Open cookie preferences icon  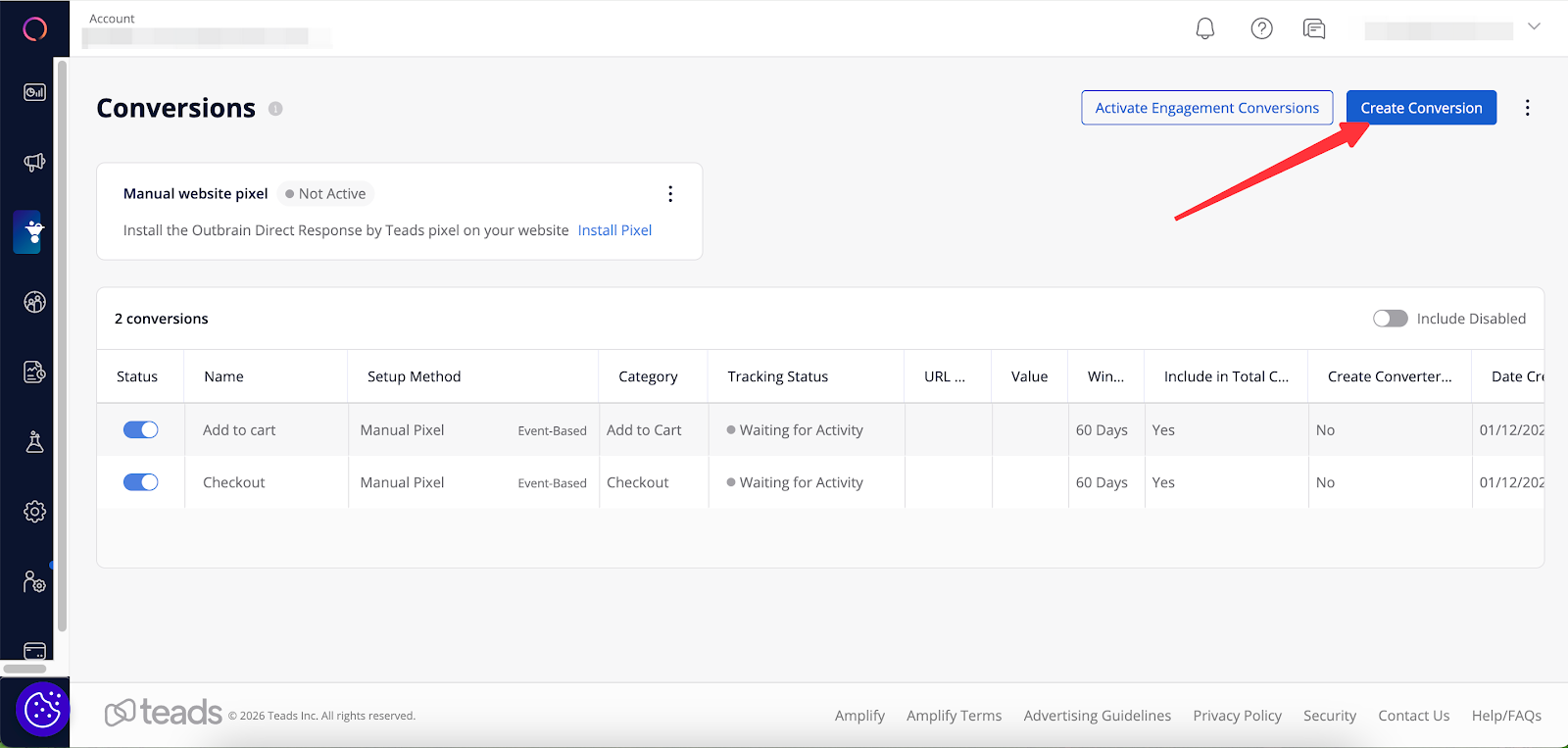pyautogui.click(x=42, y=709)
